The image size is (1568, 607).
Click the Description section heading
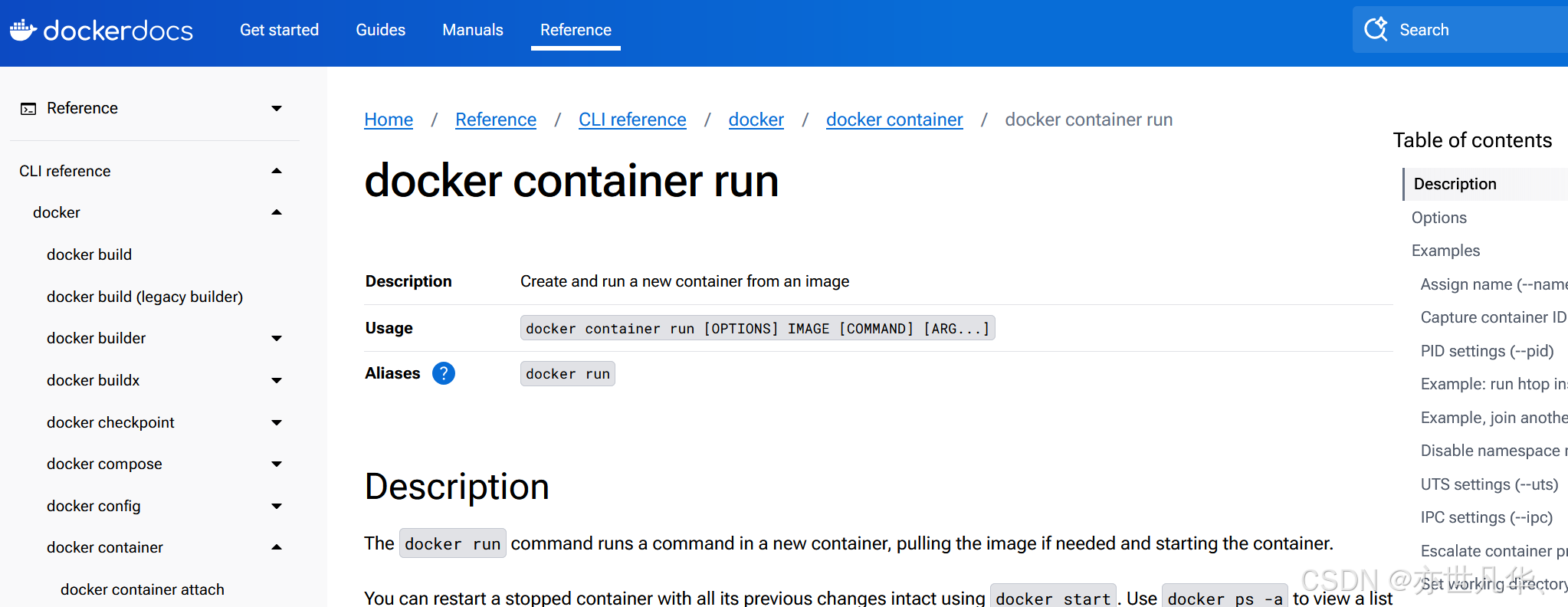coord(457,487)
